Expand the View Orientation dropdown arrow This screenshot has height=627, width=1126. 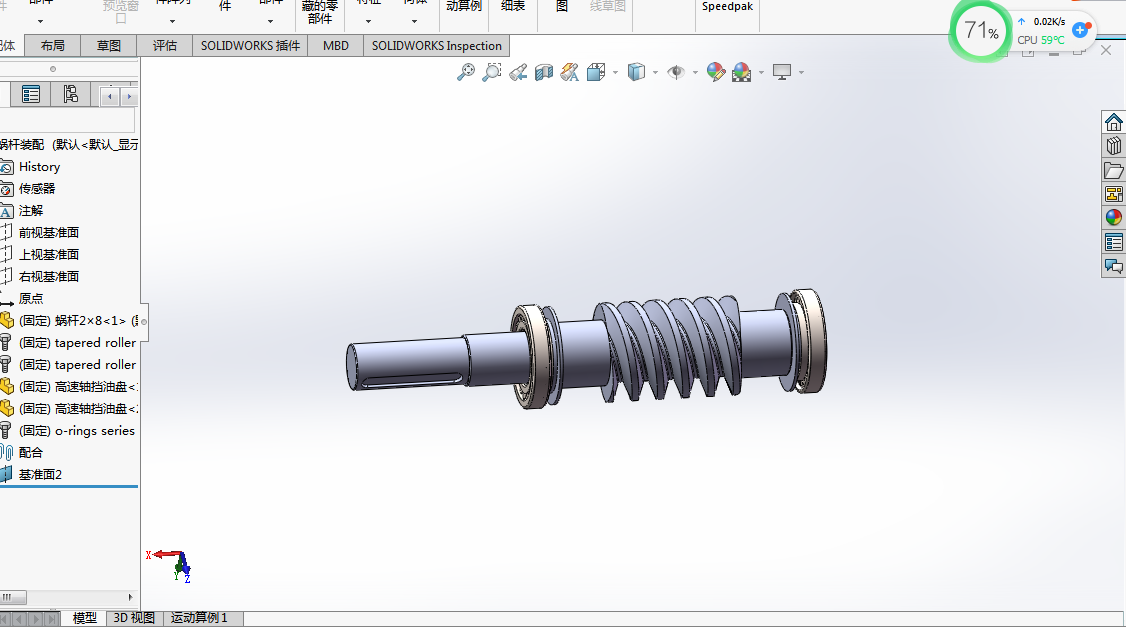pos(615,72)
